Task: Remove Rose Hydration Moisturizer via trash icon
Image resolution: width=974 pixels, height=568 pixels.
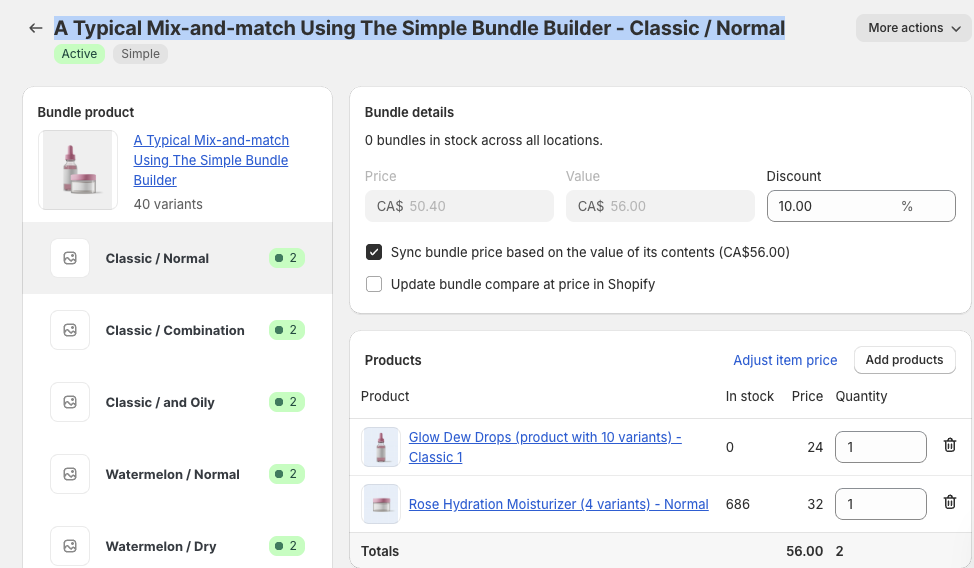Action: click(949, 502)
